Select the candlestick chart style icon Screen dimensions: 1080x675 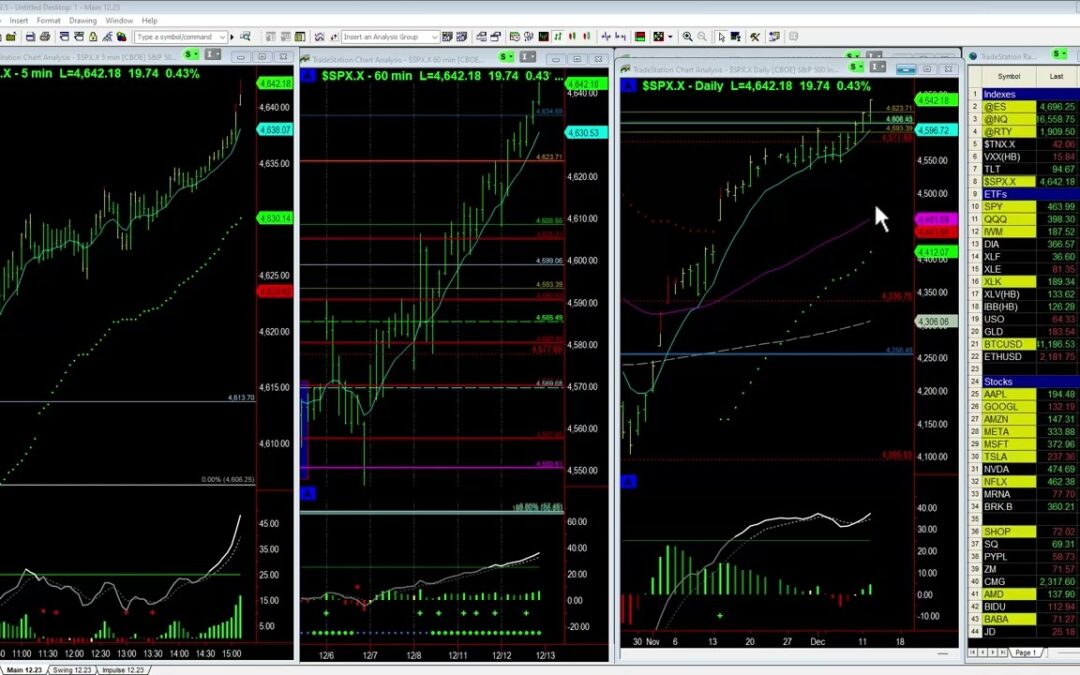tap(572, 37)
